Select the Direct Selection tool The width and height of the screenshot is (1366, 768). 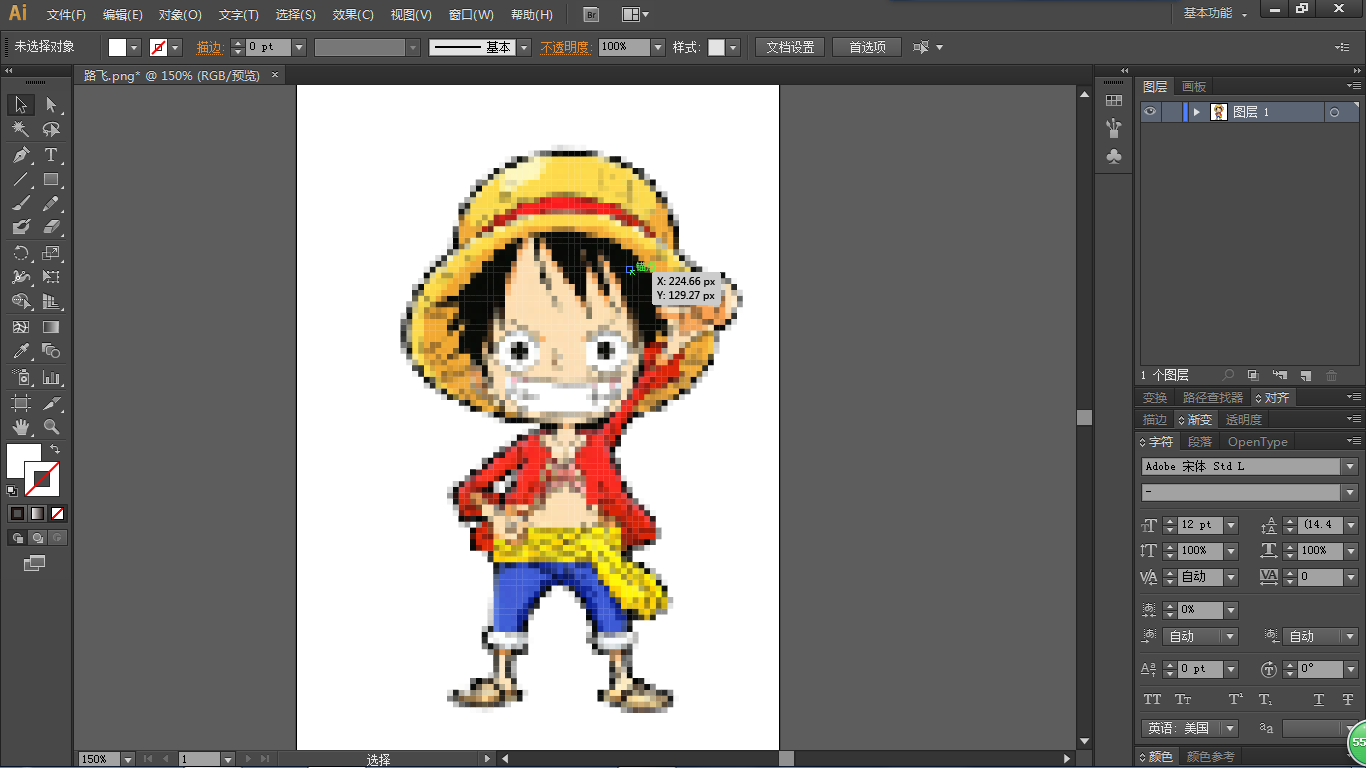(51, 105)
